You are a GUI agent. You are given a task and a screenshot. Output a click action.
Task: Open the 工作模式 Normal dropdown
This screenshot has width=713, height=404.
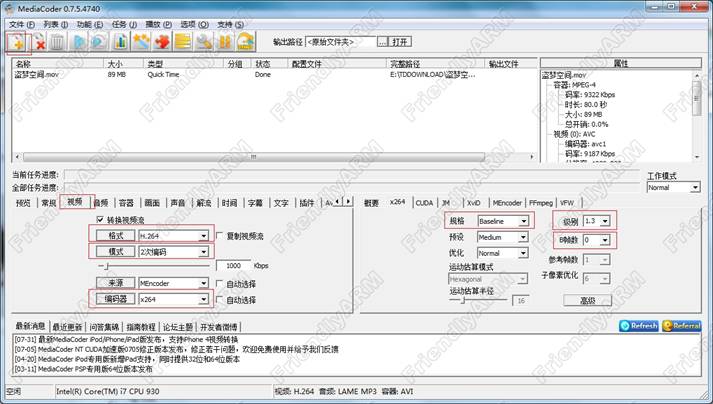(695, 187)
